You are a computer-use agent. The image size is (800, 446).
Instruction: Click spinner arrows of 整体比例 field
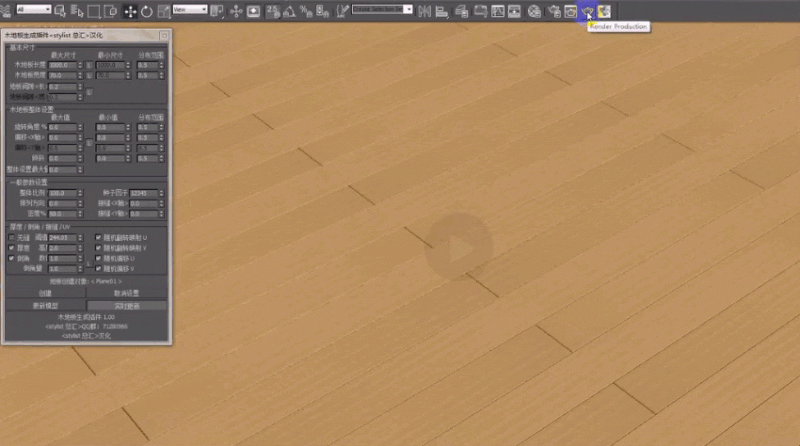[80, 193]
